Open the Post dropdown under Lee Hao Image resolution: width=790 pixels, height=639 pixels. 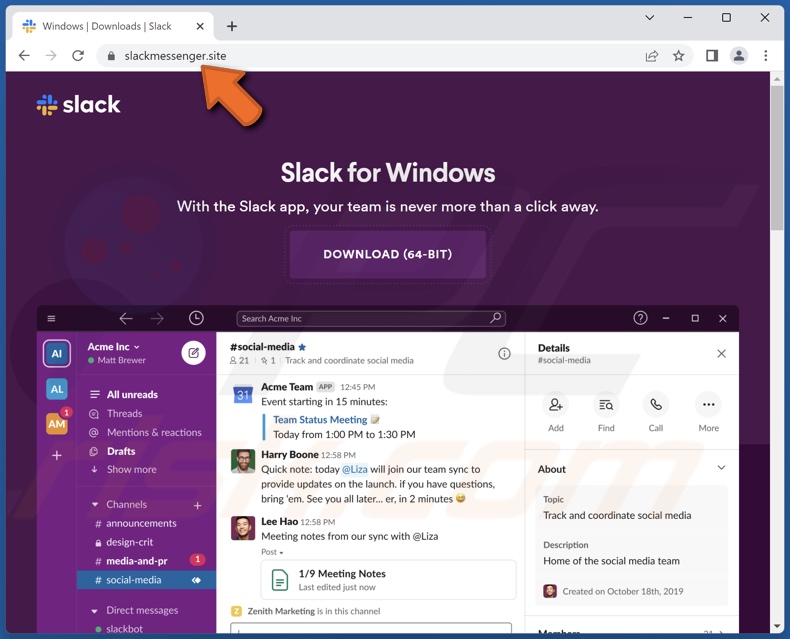(x=272, y=552)
